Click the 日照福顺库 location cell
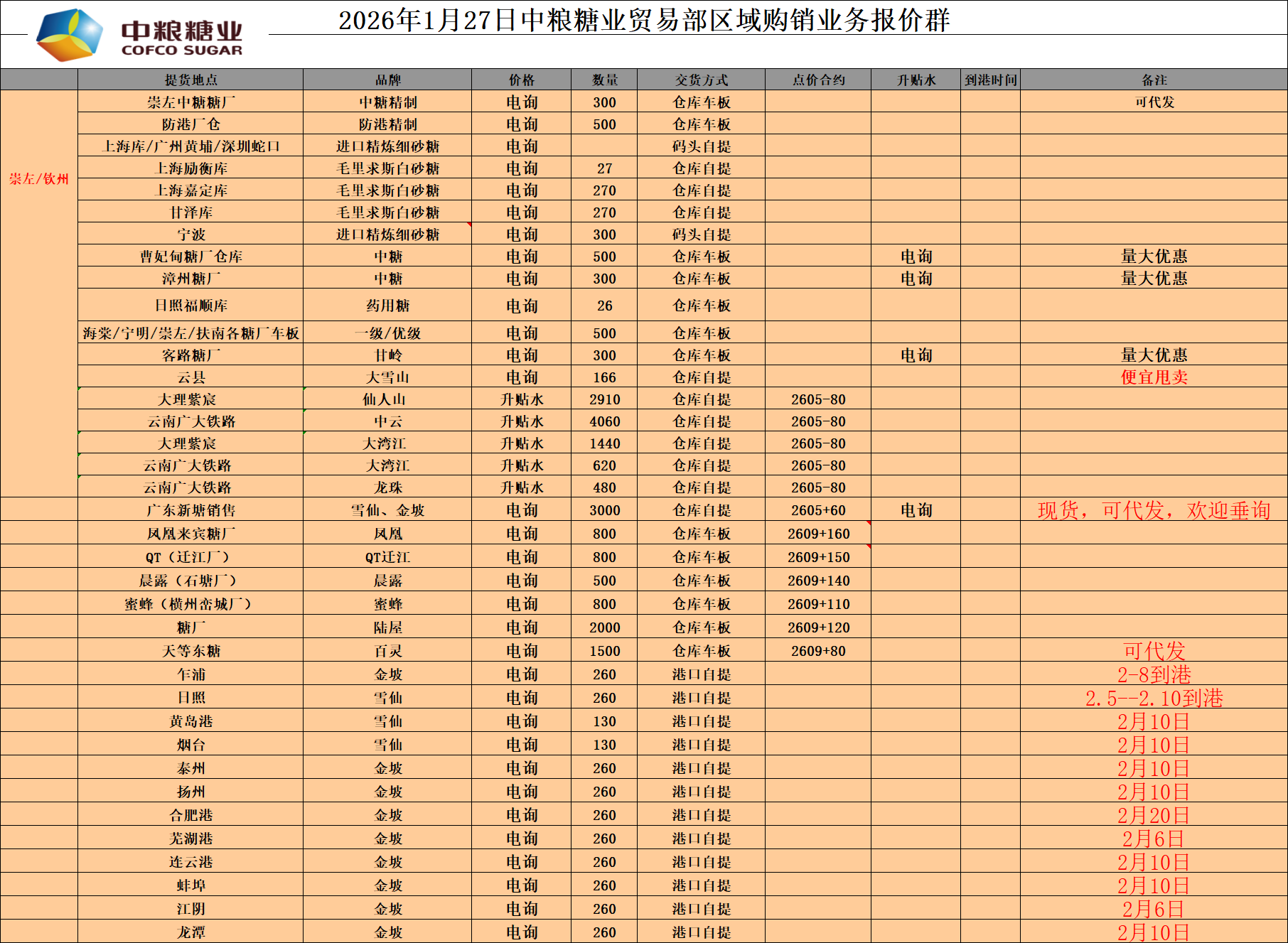 [190, 306]
